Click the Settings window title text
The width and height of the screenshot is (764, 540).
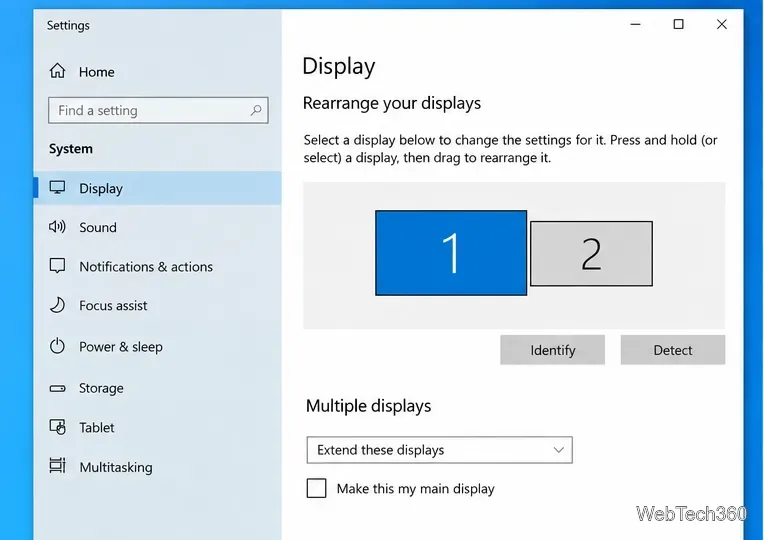[68, 25]
